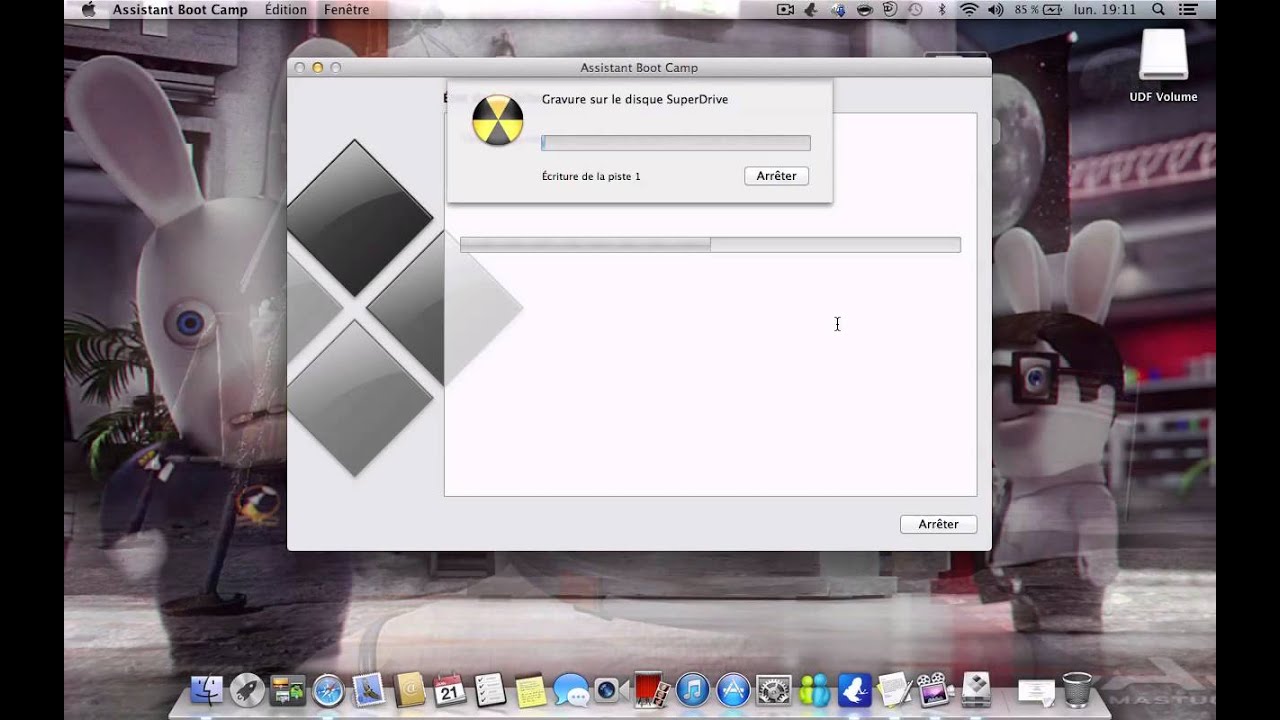
Task: Click the Wi-Fi status icon in menu bar
Action: (968, 9)
